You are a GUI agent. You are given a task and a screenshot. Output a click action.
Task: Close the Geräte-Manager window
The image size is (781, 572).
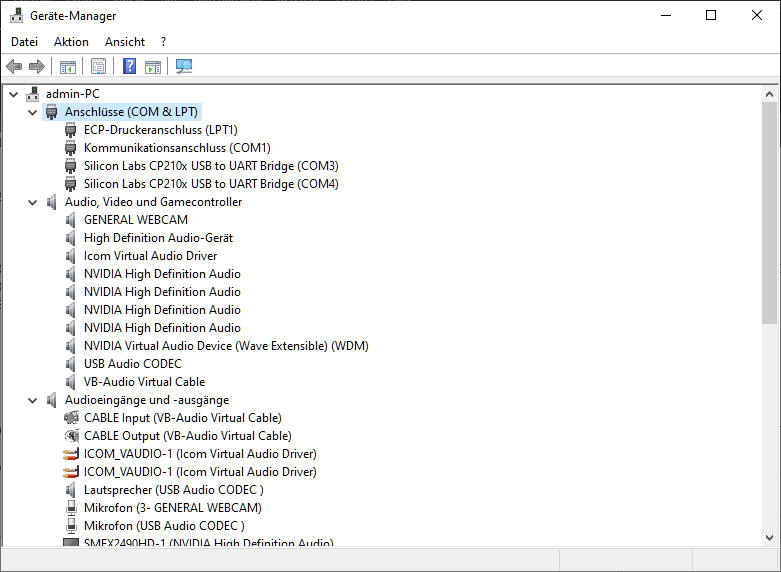pyautogui.click(x=757, y=15)
